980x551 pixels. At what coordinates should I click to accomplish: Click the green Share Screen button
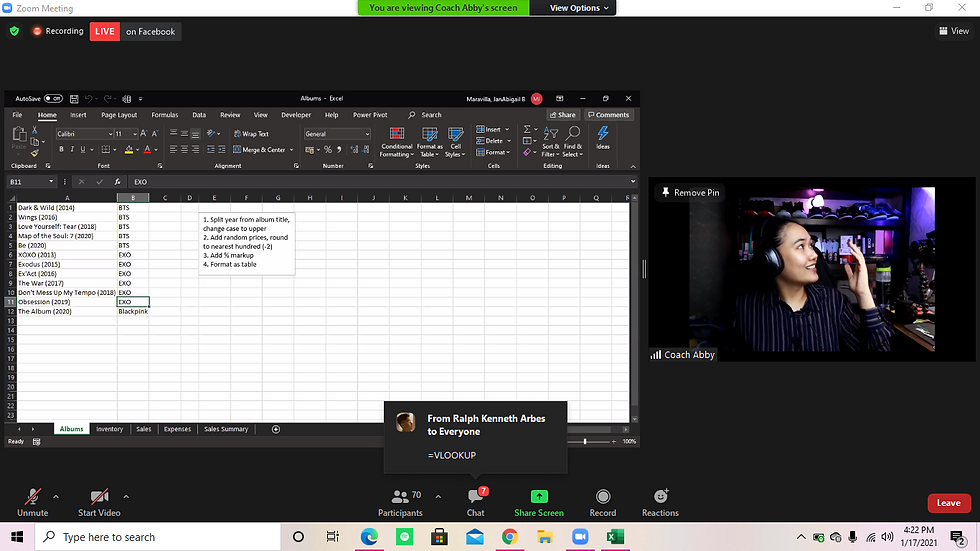(539, 503)
